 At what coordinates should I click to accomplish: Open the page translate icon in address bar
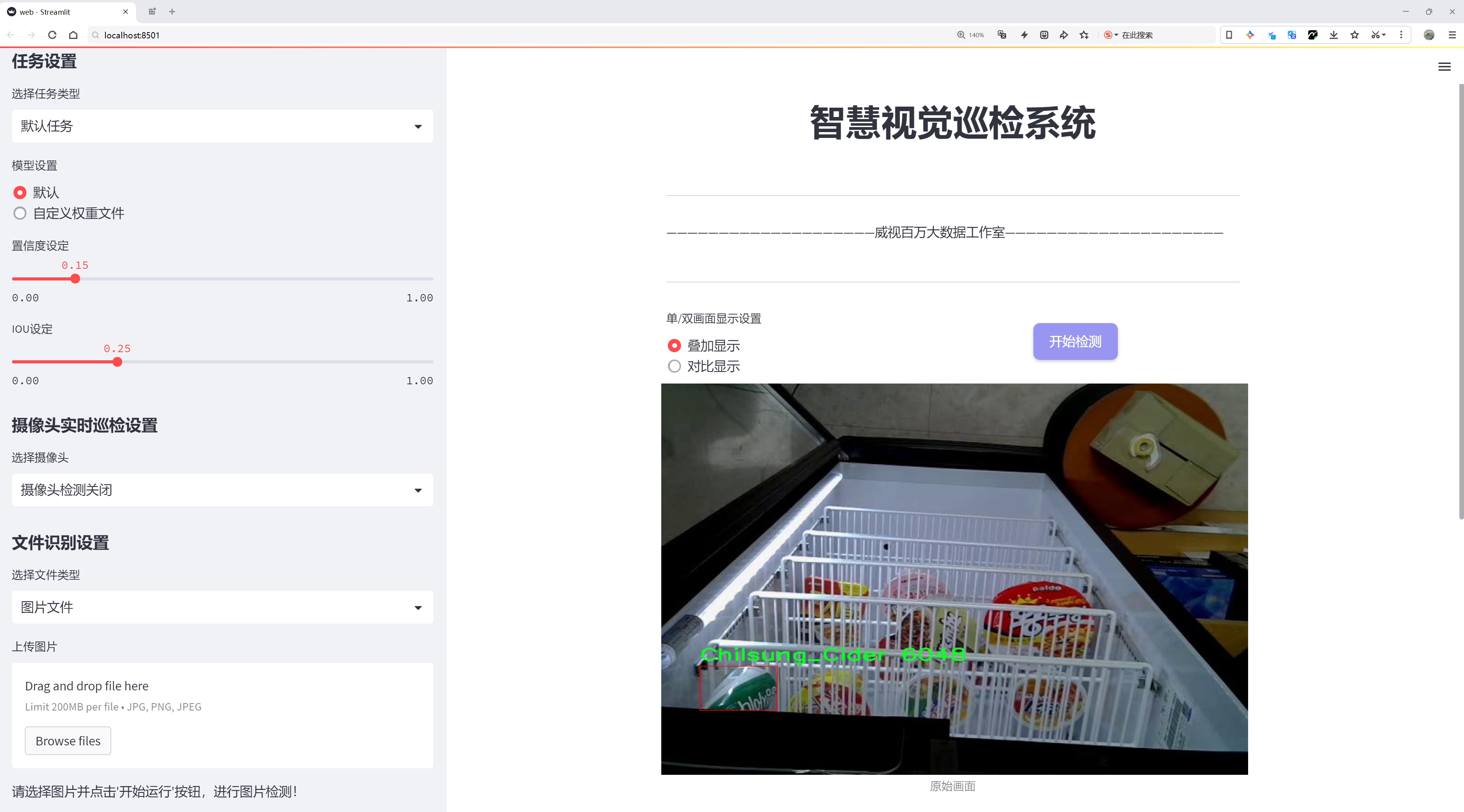pos(1002,34)
